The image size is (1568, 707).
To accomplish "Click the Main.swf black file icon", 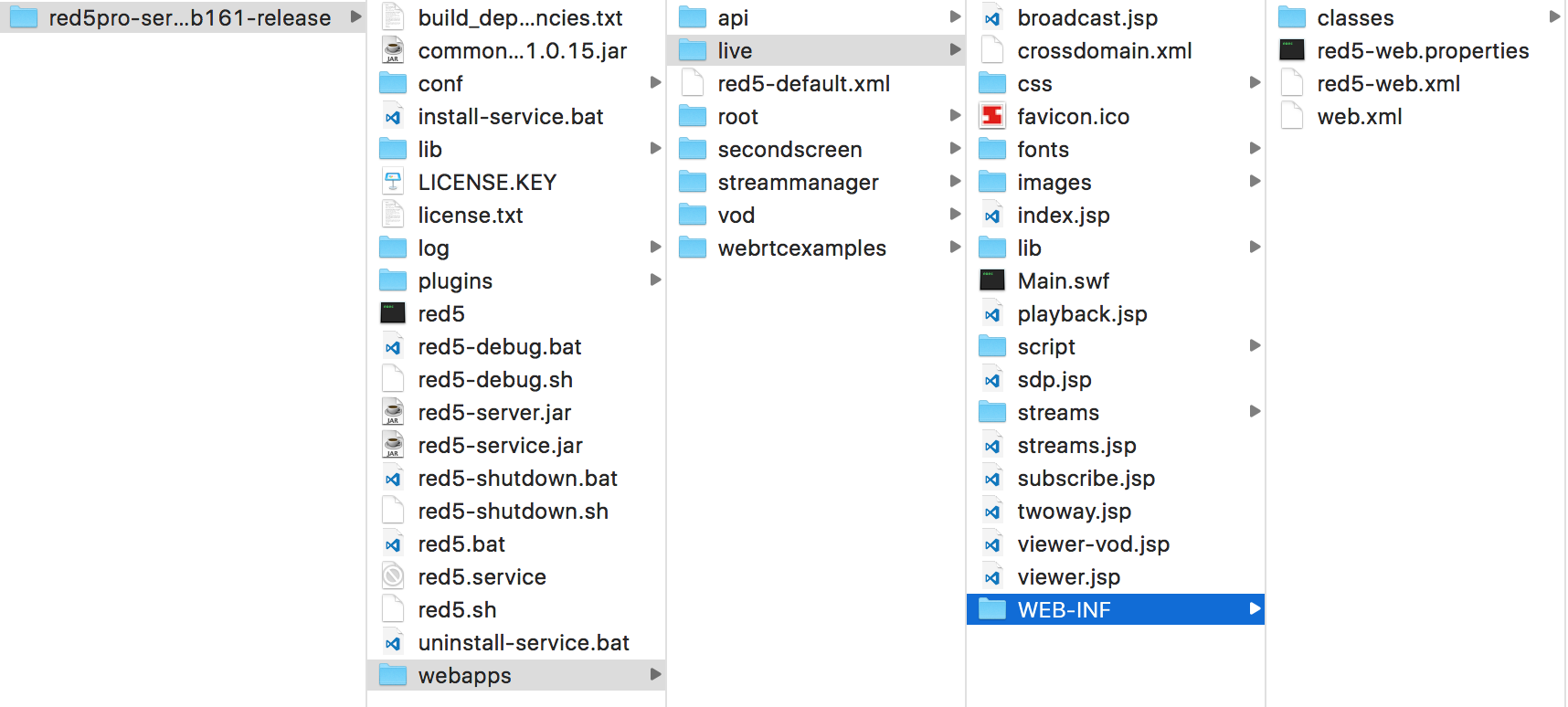I will 992,280.
